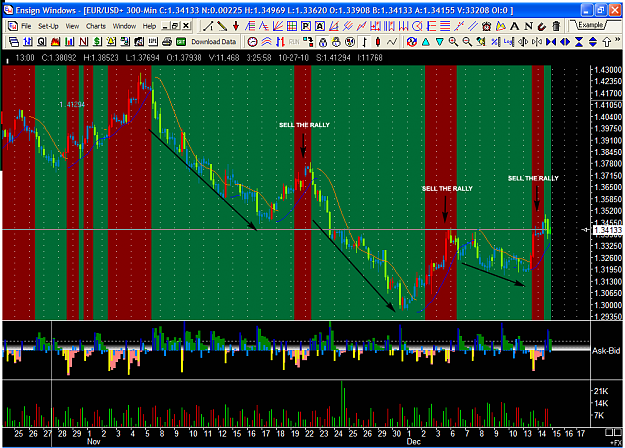Click the boxed A tool icon

pyautogui.click(x=320, y=27)
